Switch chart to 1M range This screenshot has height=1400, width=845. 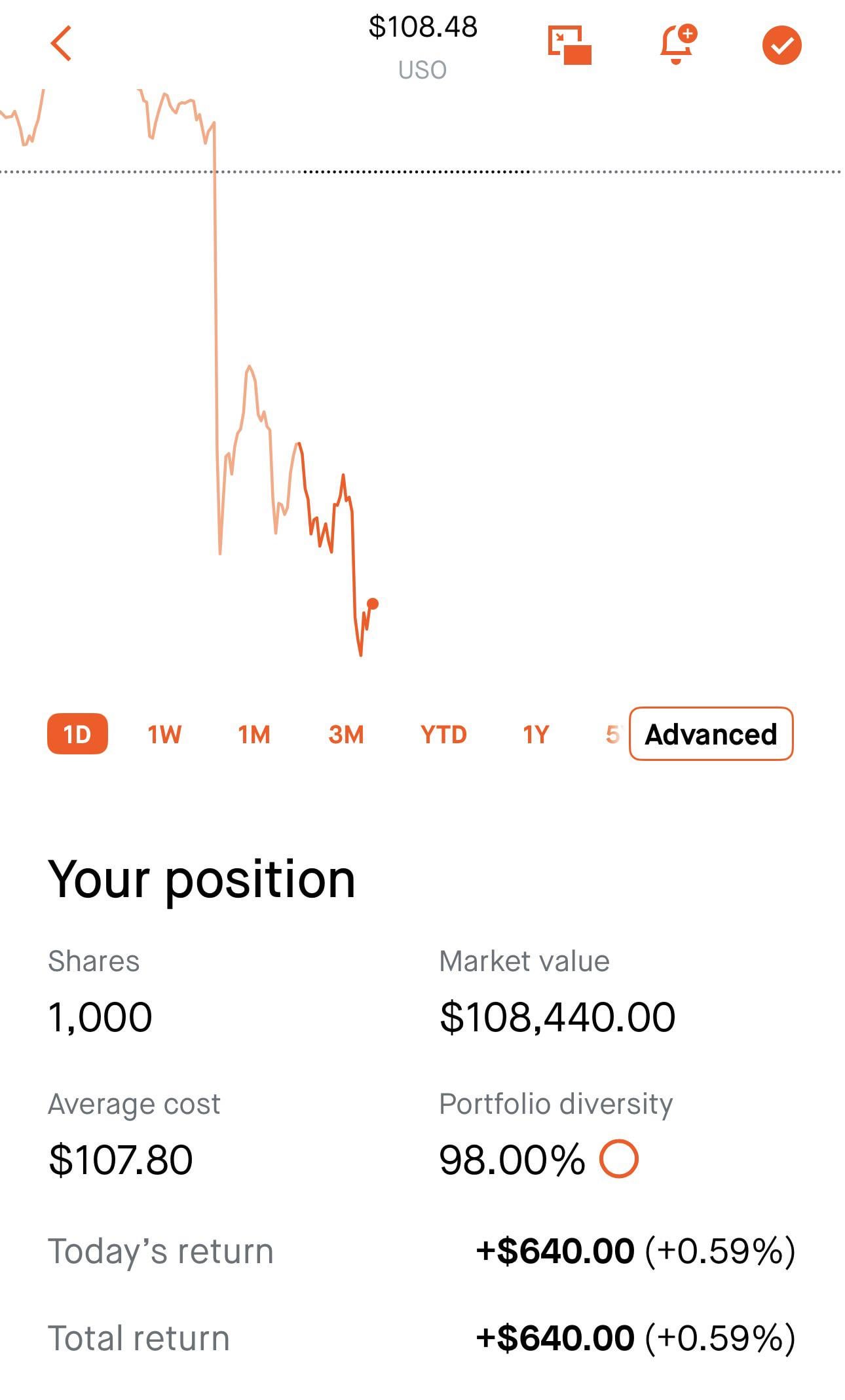coord(254,735)
